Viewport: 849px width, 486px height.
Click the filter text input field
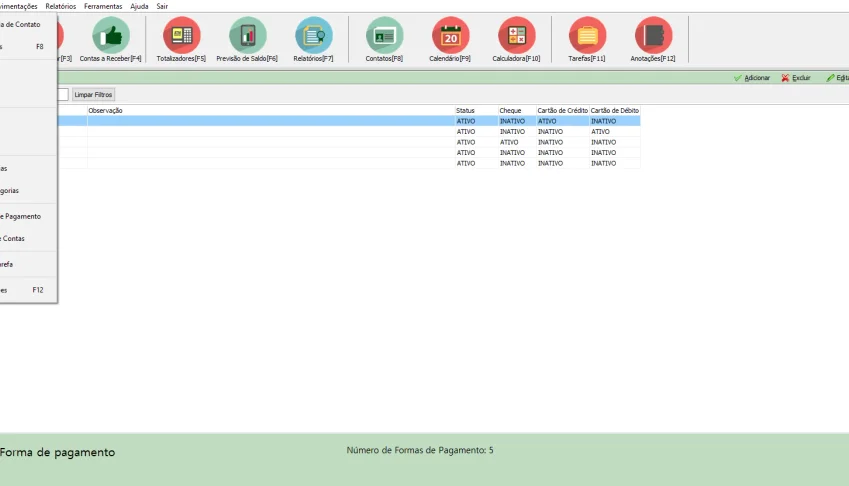pyautogui.click(x=63, y=95)
